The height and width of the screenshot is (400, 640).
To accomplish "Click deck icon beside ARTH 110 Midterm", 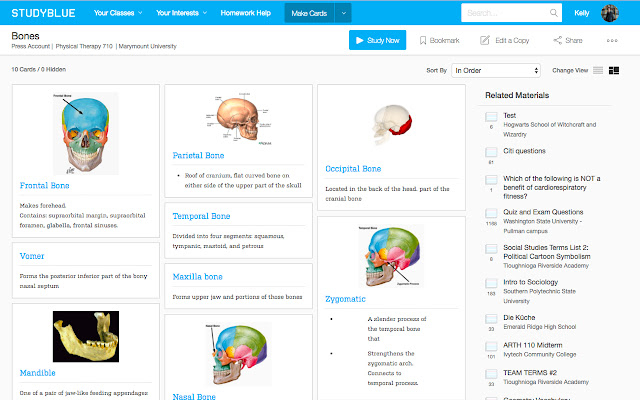I will [491, 347].
